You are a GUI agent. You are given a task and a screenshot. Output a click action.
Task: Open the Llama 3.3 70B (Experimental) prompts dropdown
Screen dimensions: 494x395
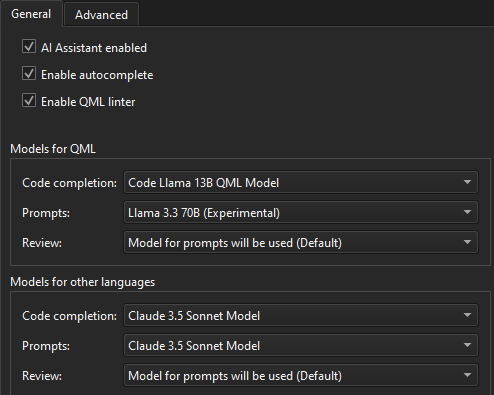(x=301, y=212)
